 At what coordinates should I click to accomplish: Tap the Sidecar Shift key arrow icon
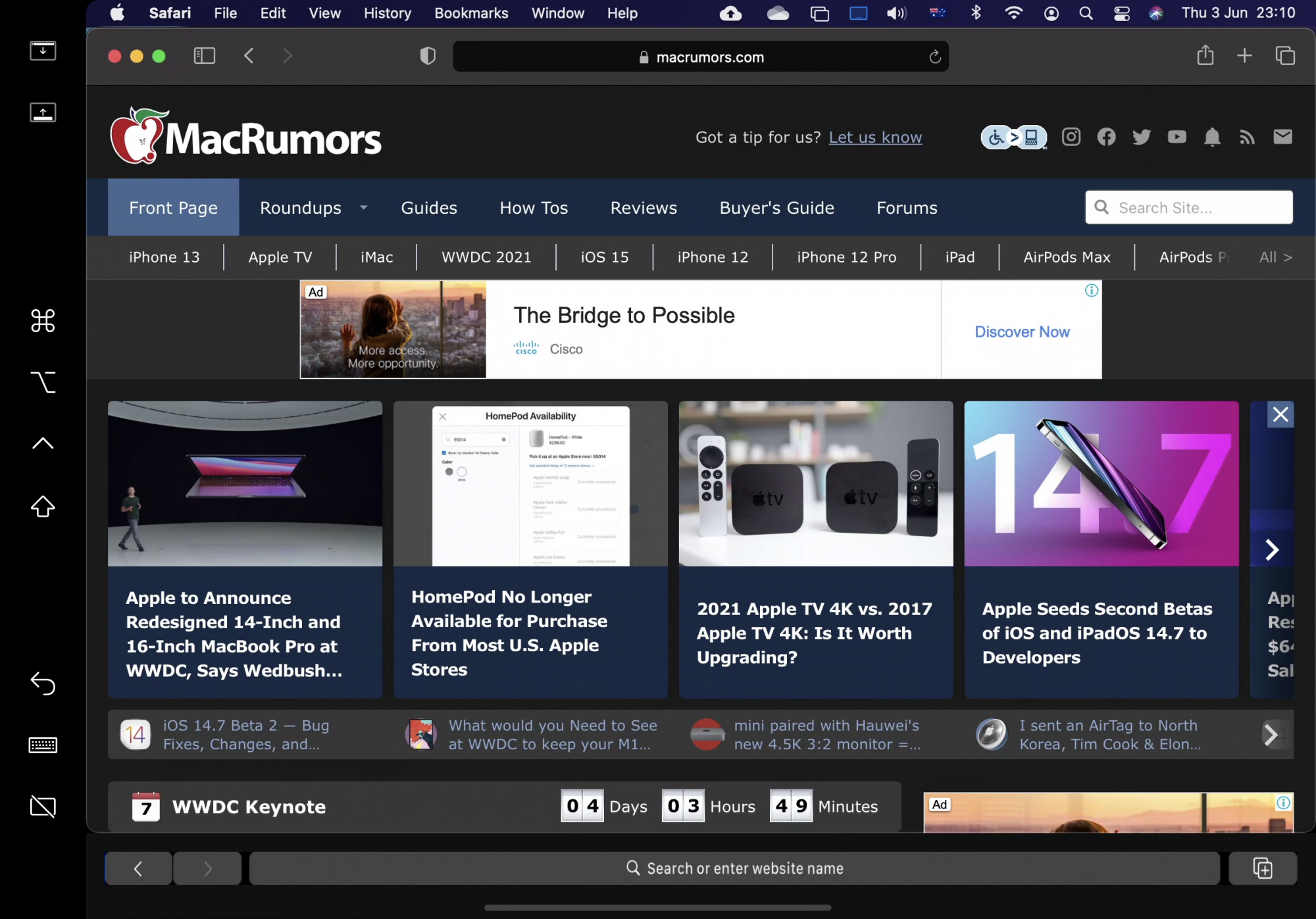click(x=43, y=506)
